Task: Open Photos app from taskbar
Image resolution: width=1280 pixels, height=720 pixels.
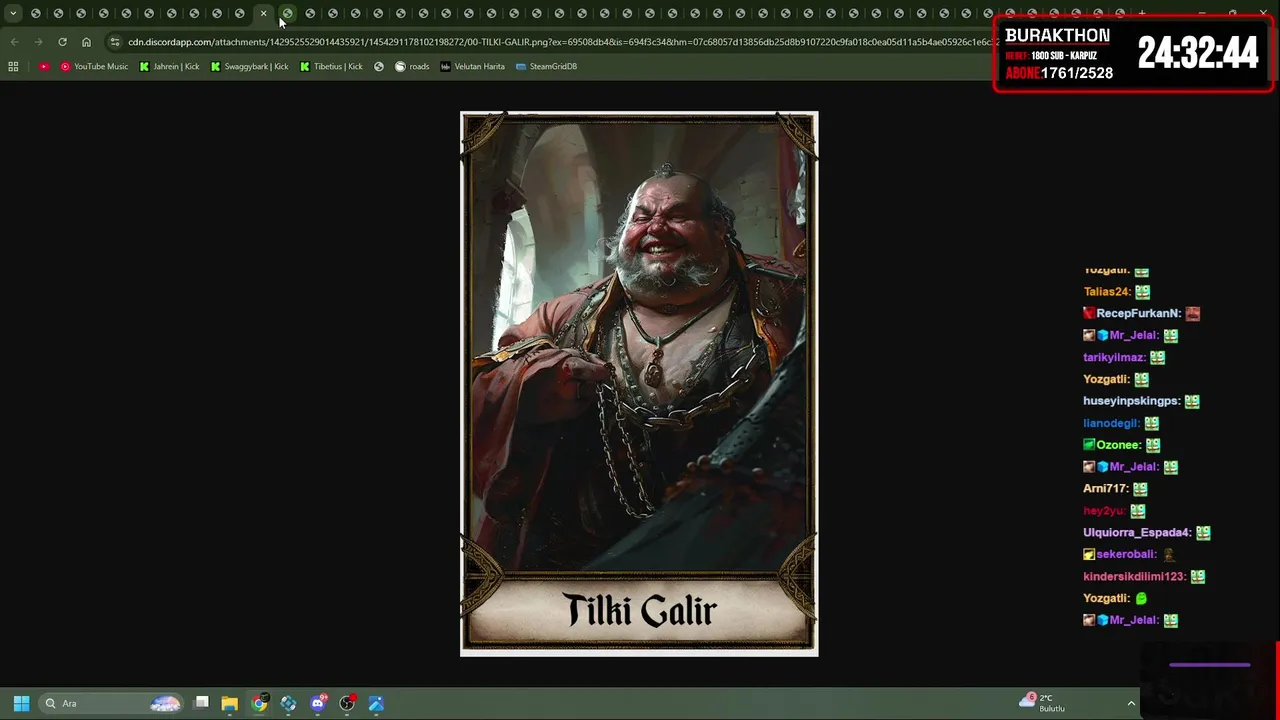Action: pos(376,703)
